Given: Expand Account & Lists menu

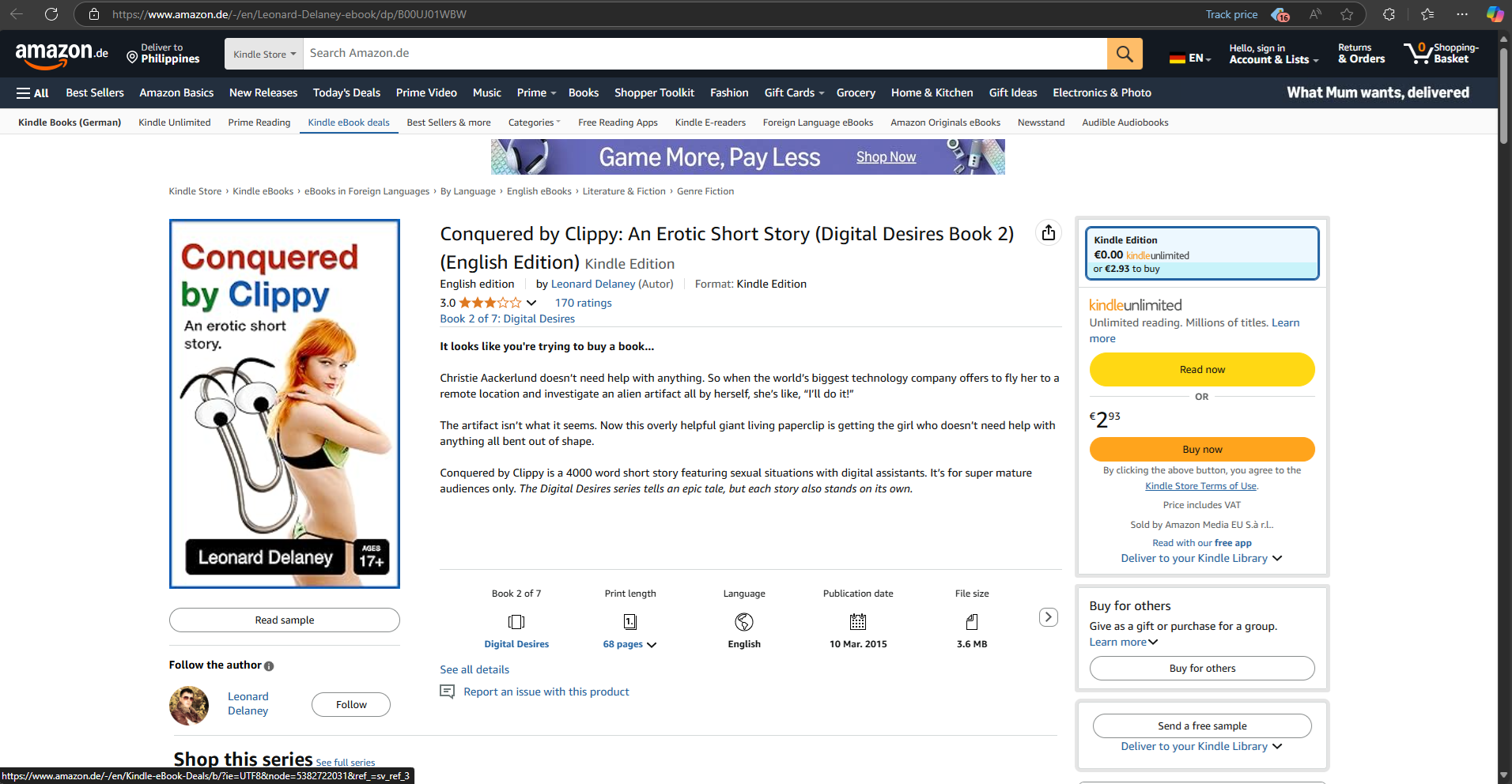Looking at the screenshot, I should click(1274, 54).
